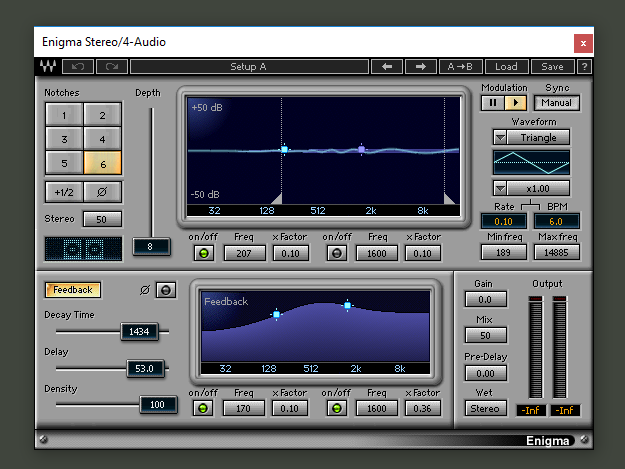The image size is (625, 469).
Task: Select 1 notch
Action: [x=64, y=115]
